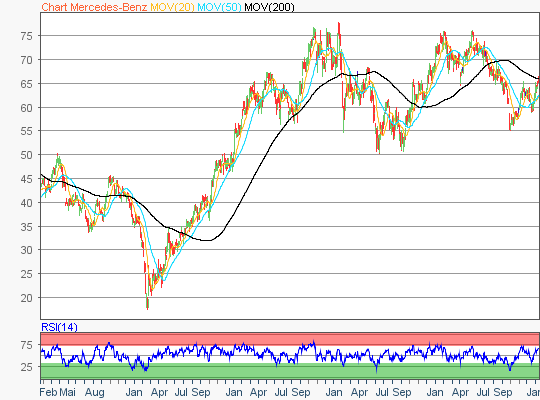The image size is (540, 400).
Task: Click the Mai label on time axis
Action: pyautogui.click(x=68, y=392)
